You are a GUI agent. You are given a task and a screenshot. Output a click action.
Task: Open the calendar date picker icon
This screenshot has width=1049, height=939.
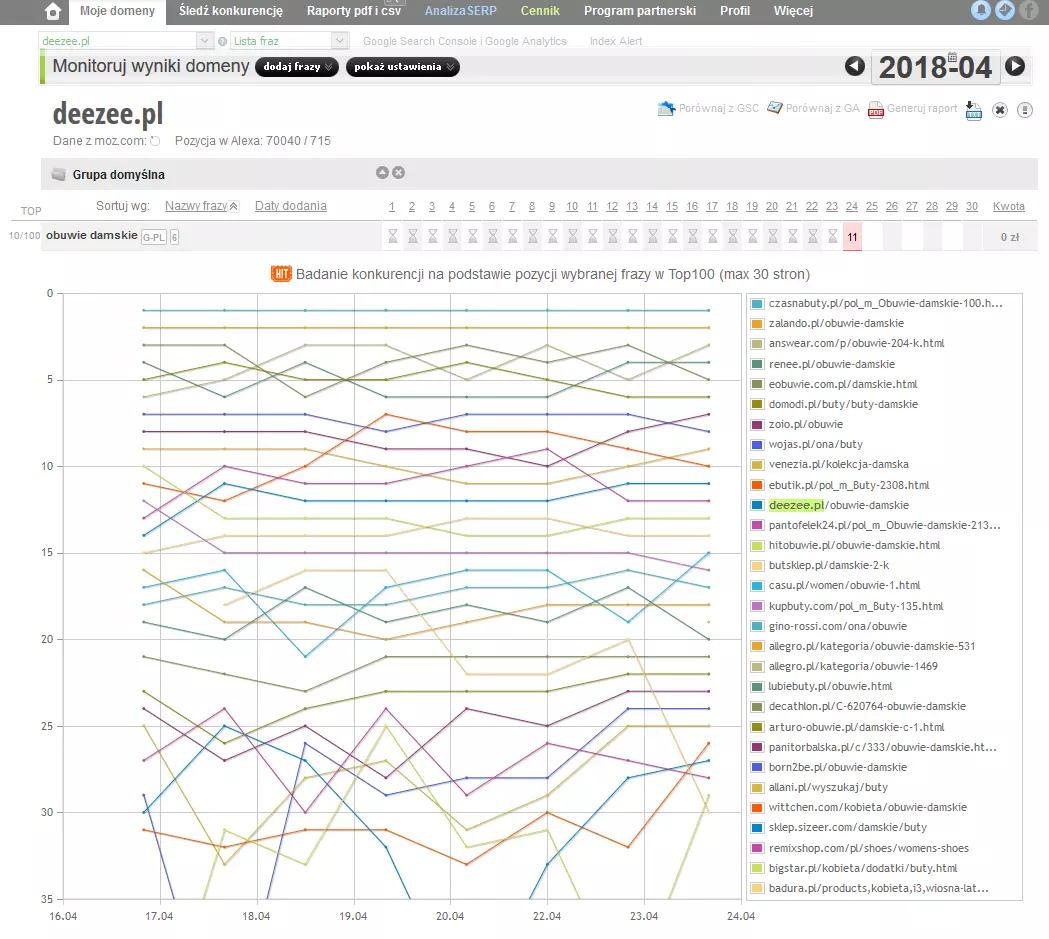(952, 57)
